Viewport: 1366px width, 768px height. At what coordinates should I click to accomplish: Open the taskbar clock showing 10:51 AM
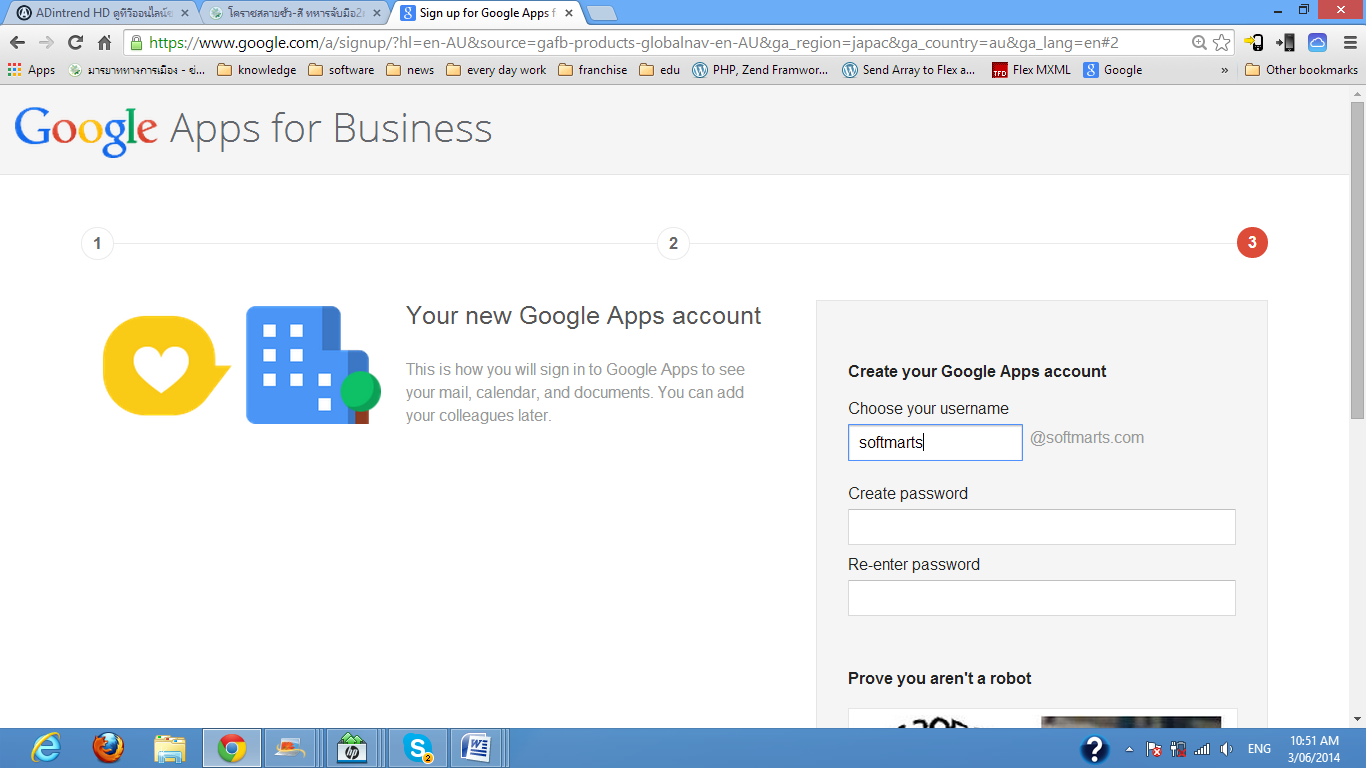pos(1314,749)
